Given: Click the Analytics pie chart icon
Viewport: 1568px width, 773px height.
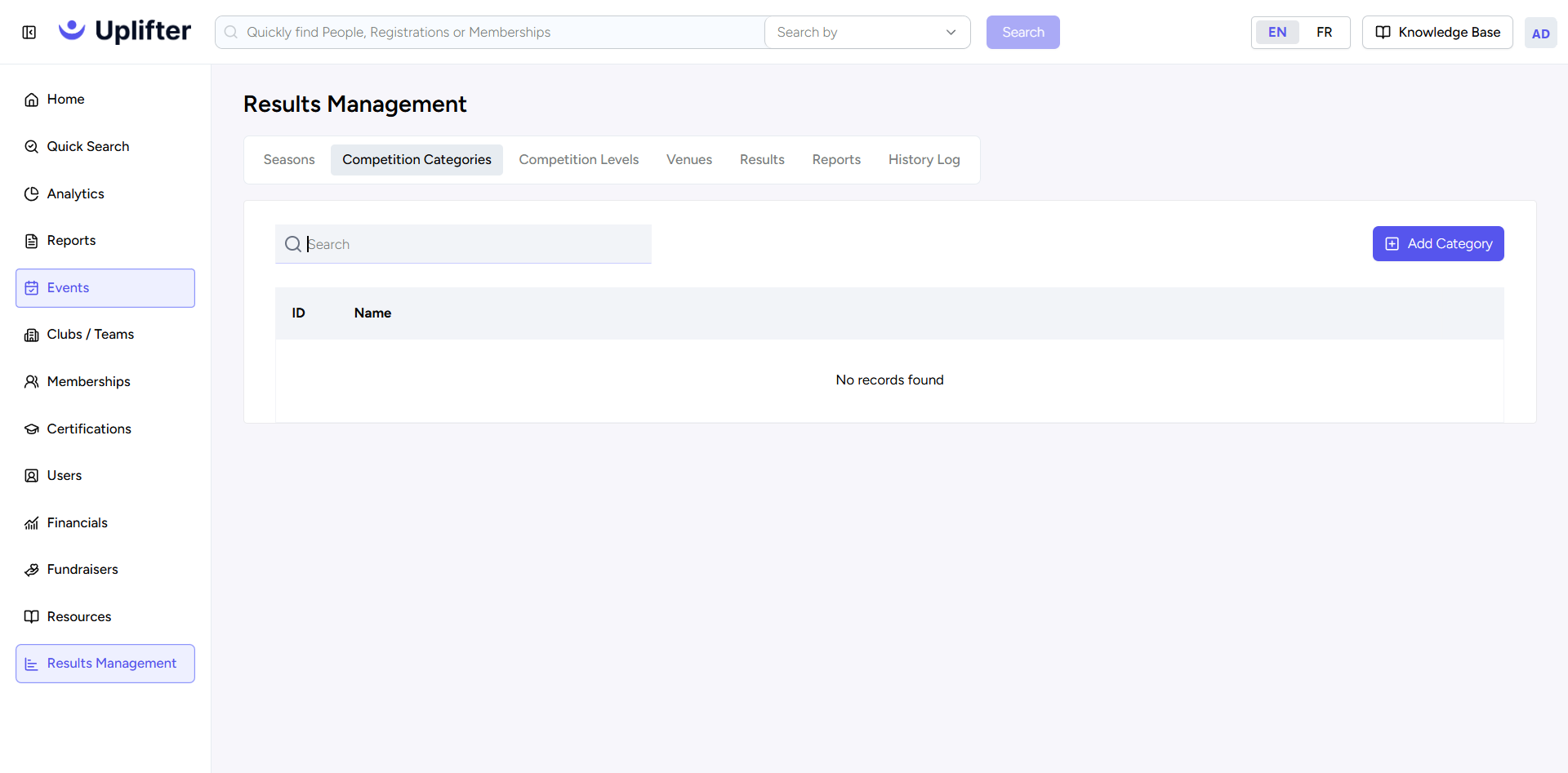Looking at the screenshot, I should (x=32, y=194).
